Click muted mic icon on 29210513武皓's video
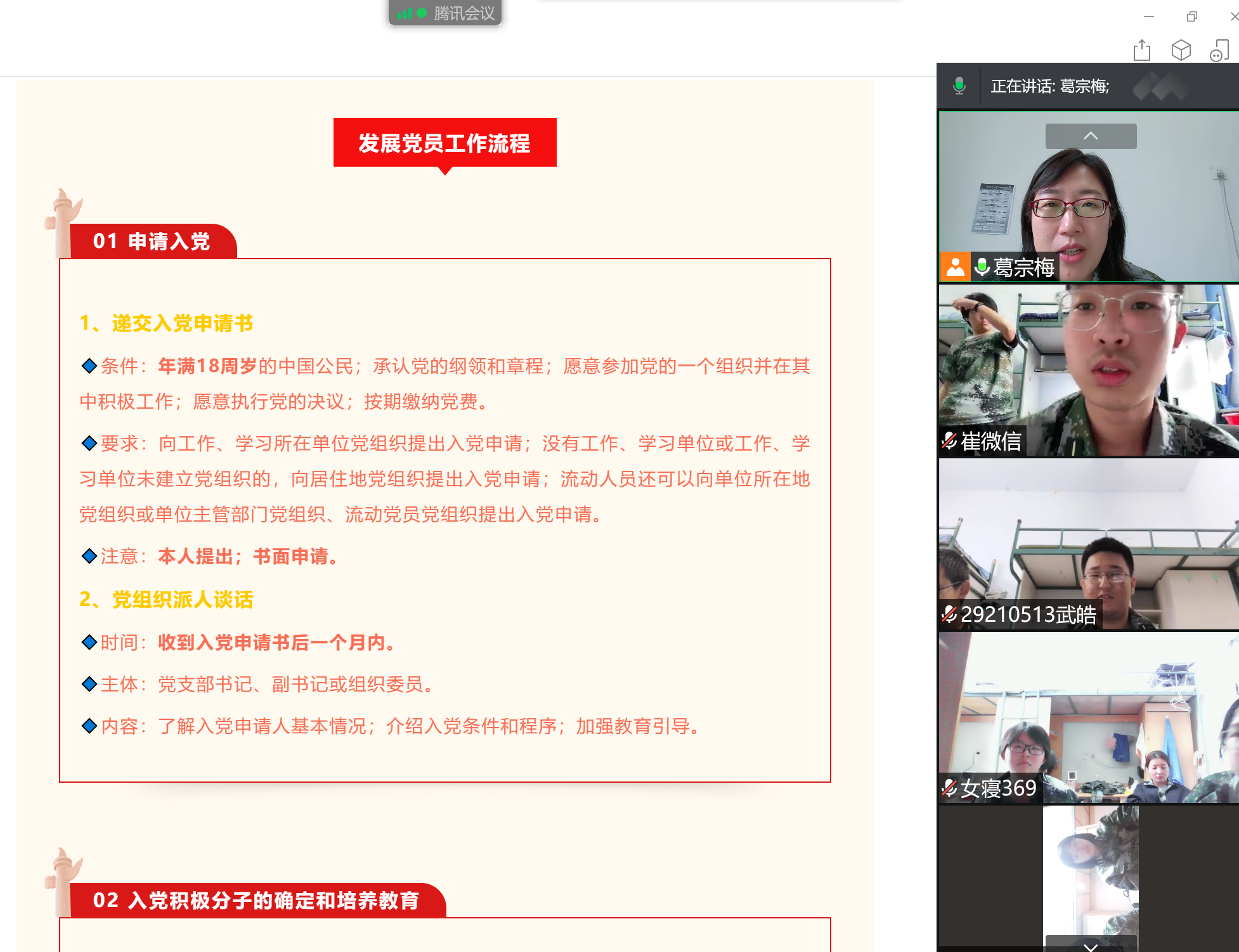Screen dimensions: 1239x952 [x=949, y=614]
